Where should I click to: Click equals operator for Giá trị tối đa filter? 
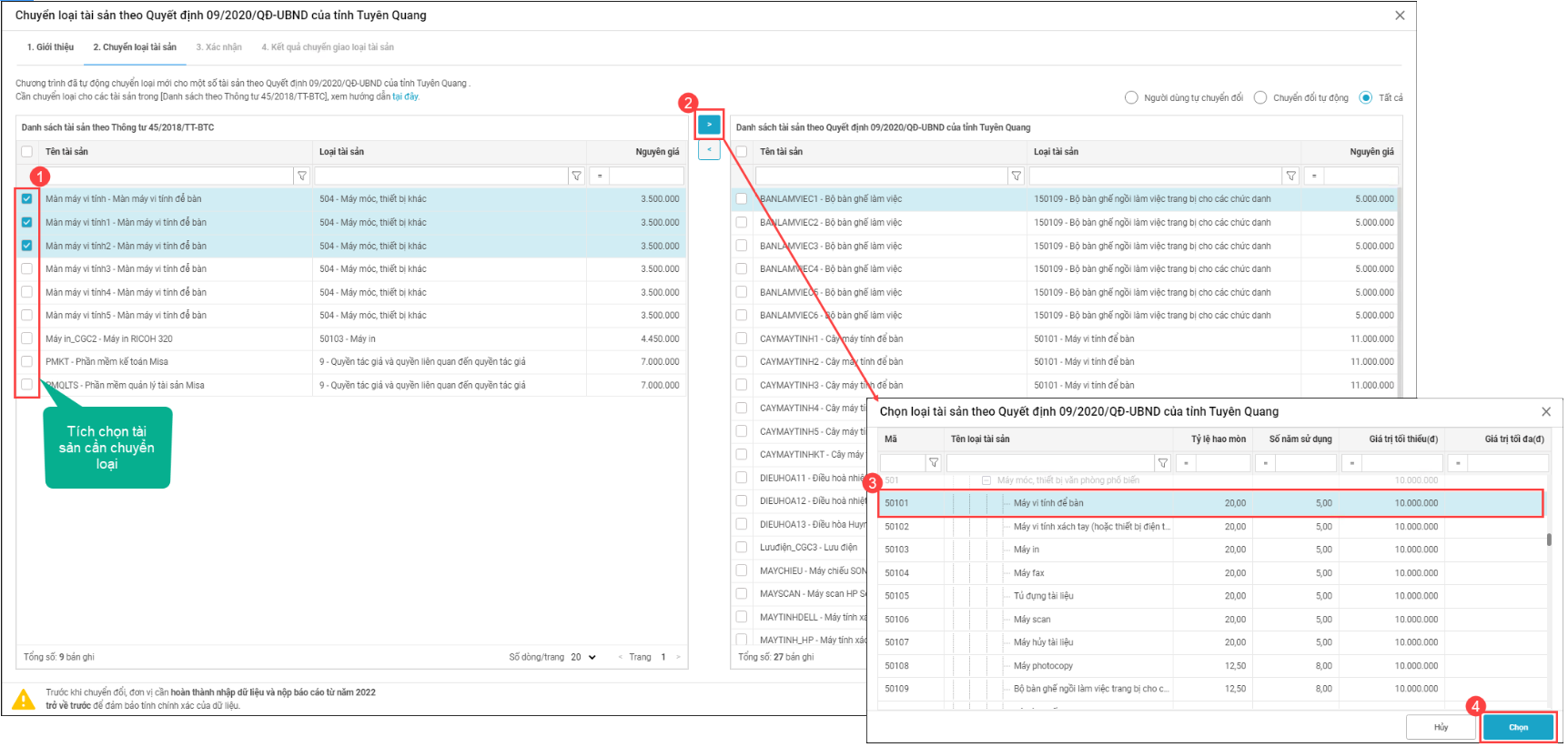[x=1458, y=463]
